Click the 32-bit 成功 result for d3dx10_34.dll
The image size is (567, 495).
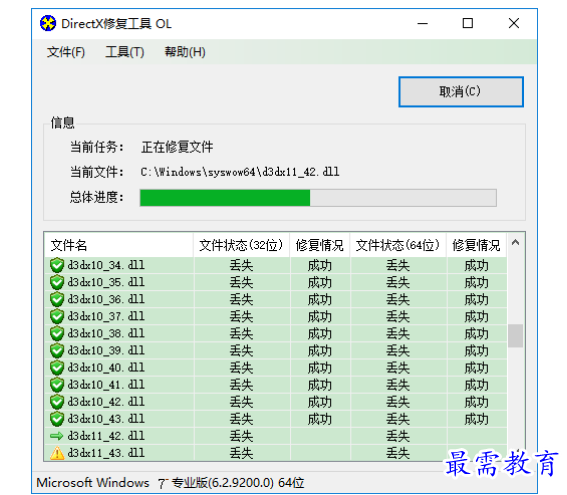319,265
